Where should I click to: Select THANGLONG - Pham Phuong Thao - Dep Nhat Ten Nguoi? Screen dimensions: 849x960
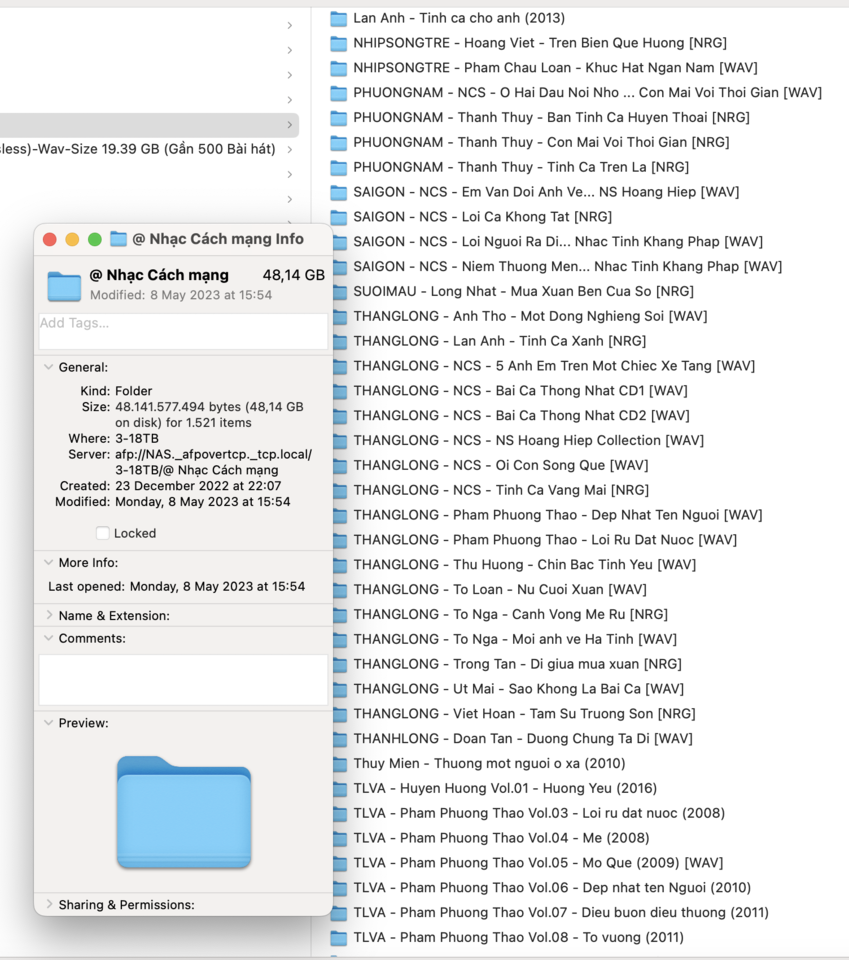point(558,515)
